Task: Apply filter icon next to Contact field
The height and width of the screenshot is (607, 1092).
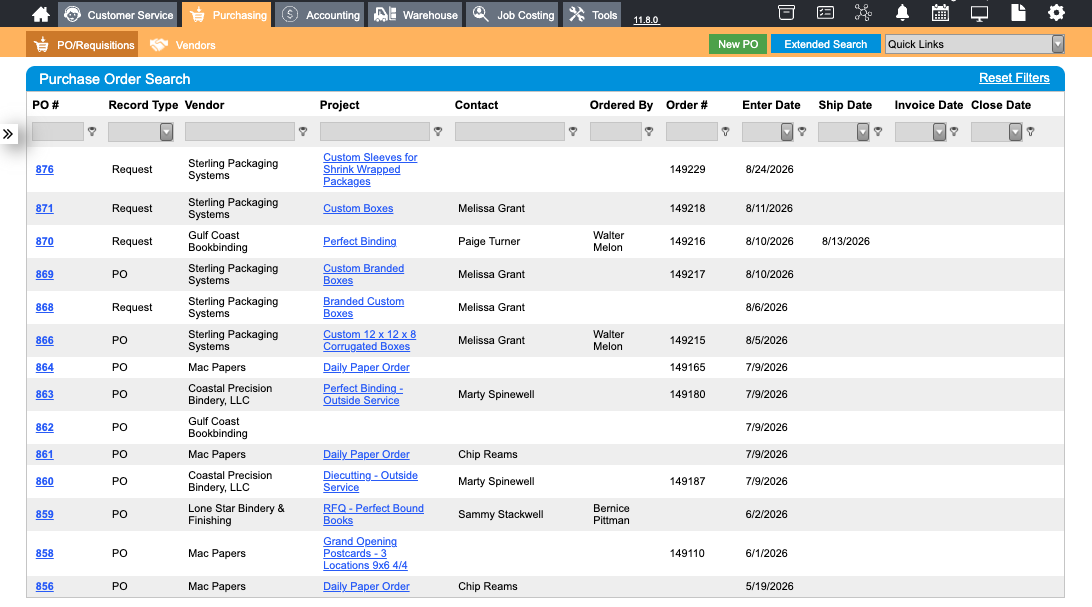Action: [573, 132]
